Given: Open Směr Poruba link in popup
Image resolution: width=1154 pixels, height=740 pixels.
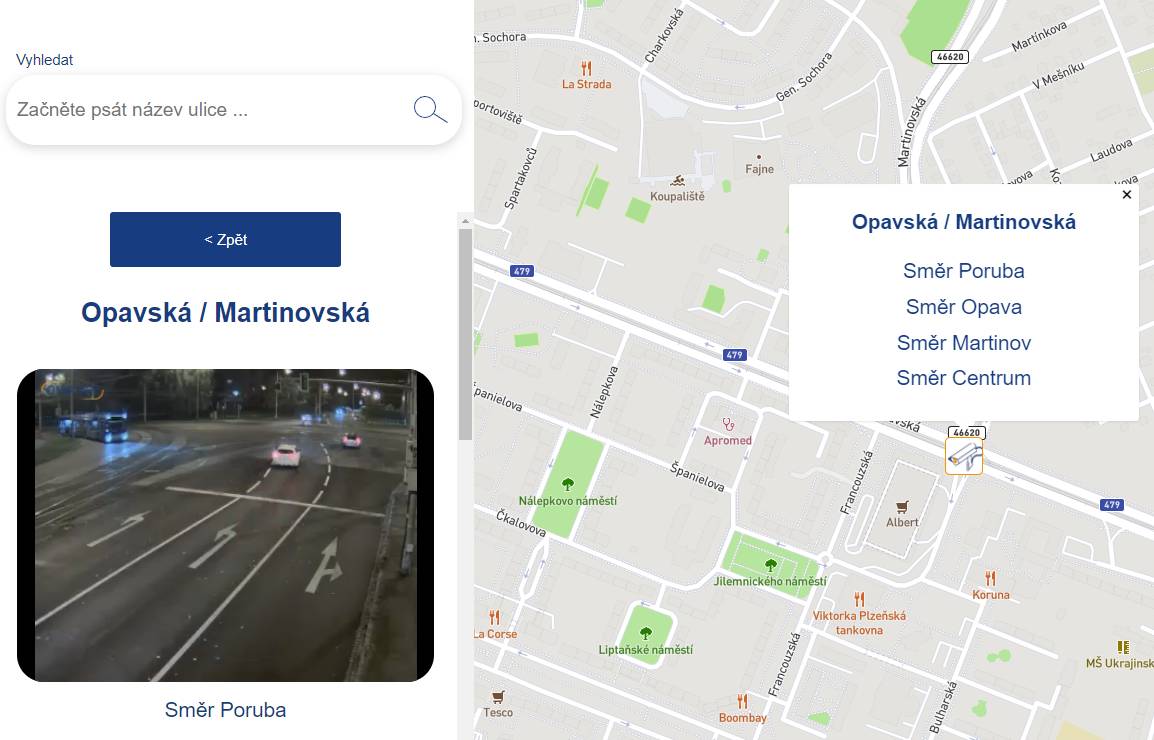Looking at the screenshot, I should (963, 271).
